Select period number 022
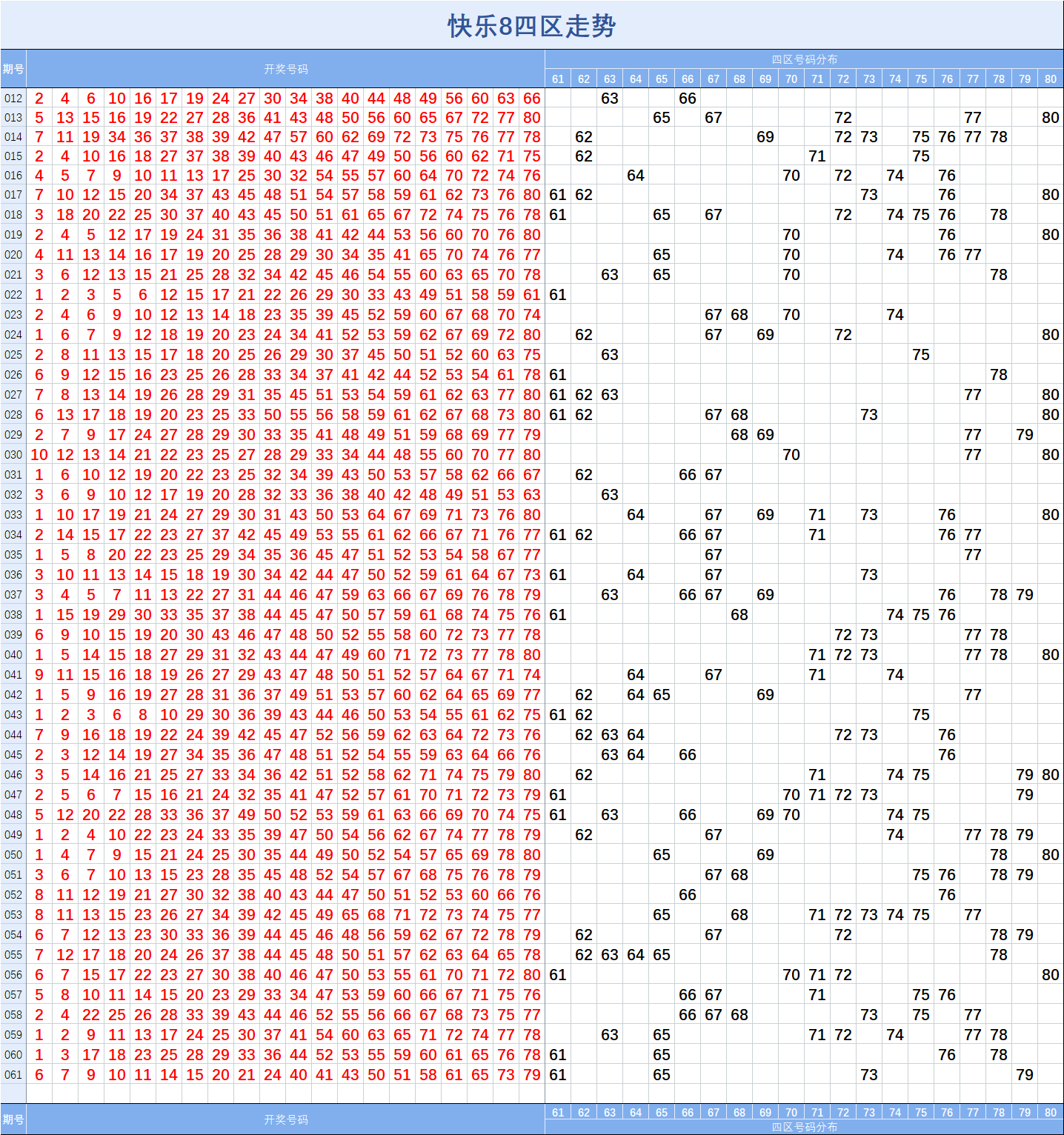The height and width of the screenshot is (1135, 1064). click(x=13, y=295)
